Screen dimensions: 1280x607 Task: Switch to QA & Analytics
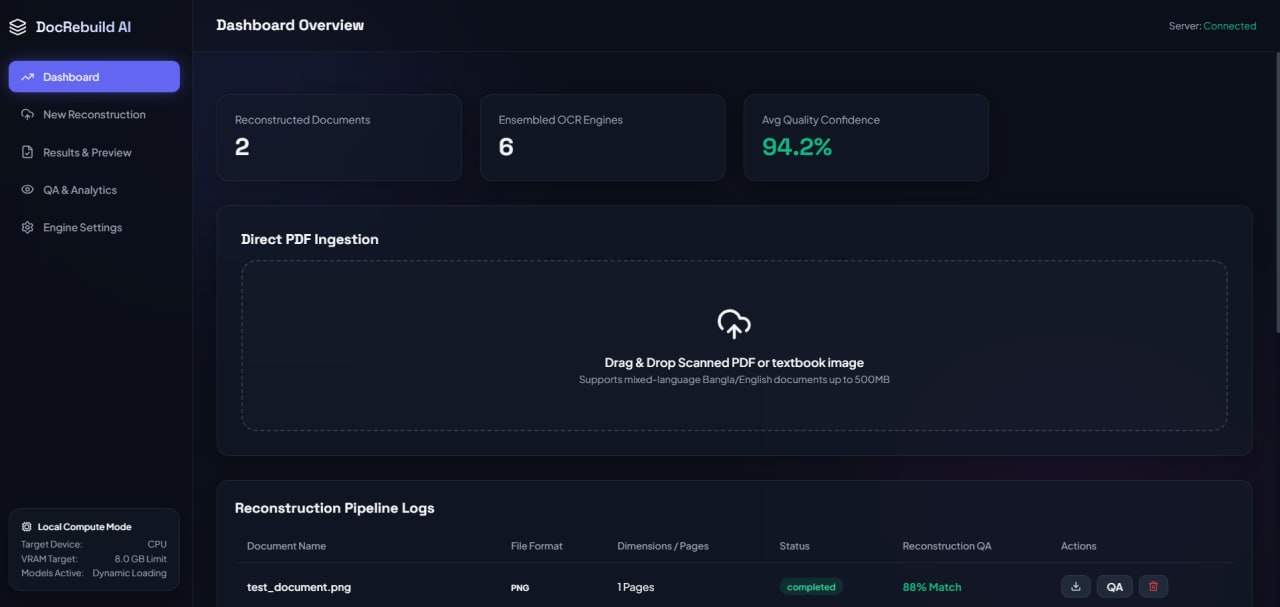tap(94, 190)
